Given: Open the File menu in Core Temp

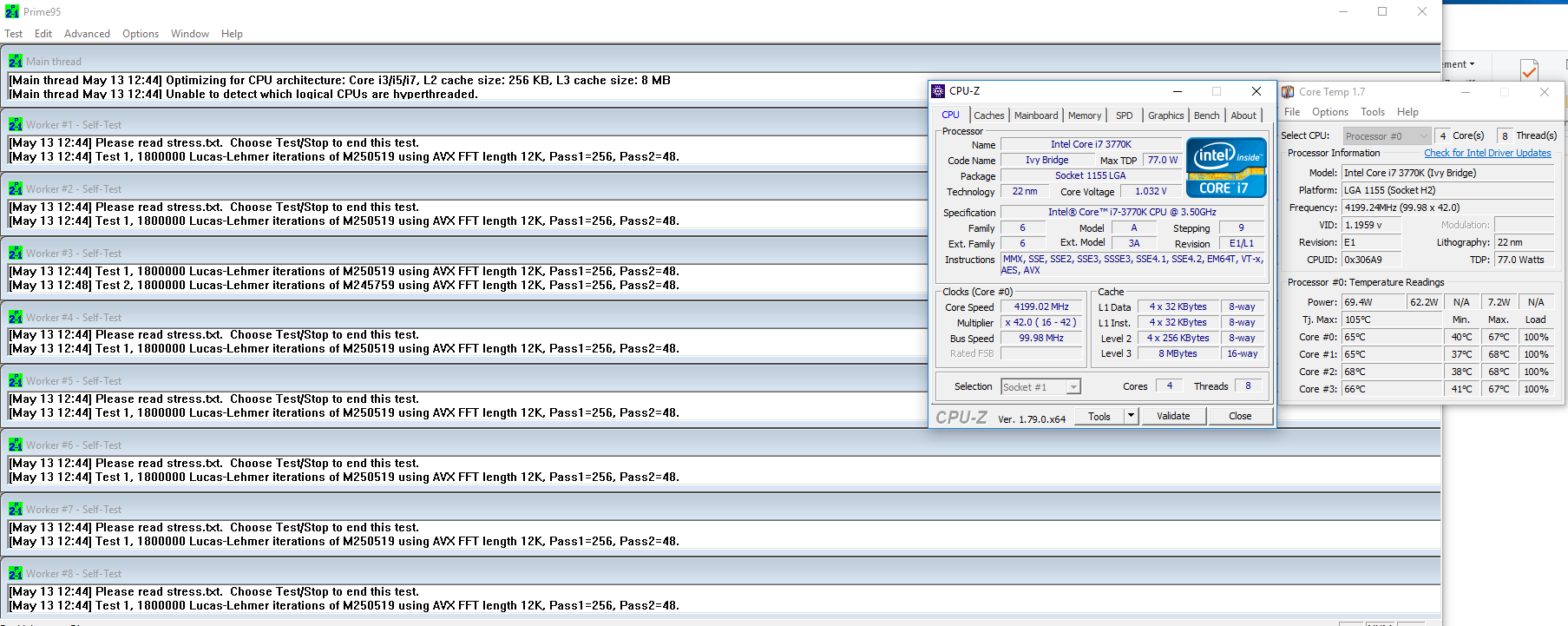Looking at the screenshot, I should (1292, 112).
